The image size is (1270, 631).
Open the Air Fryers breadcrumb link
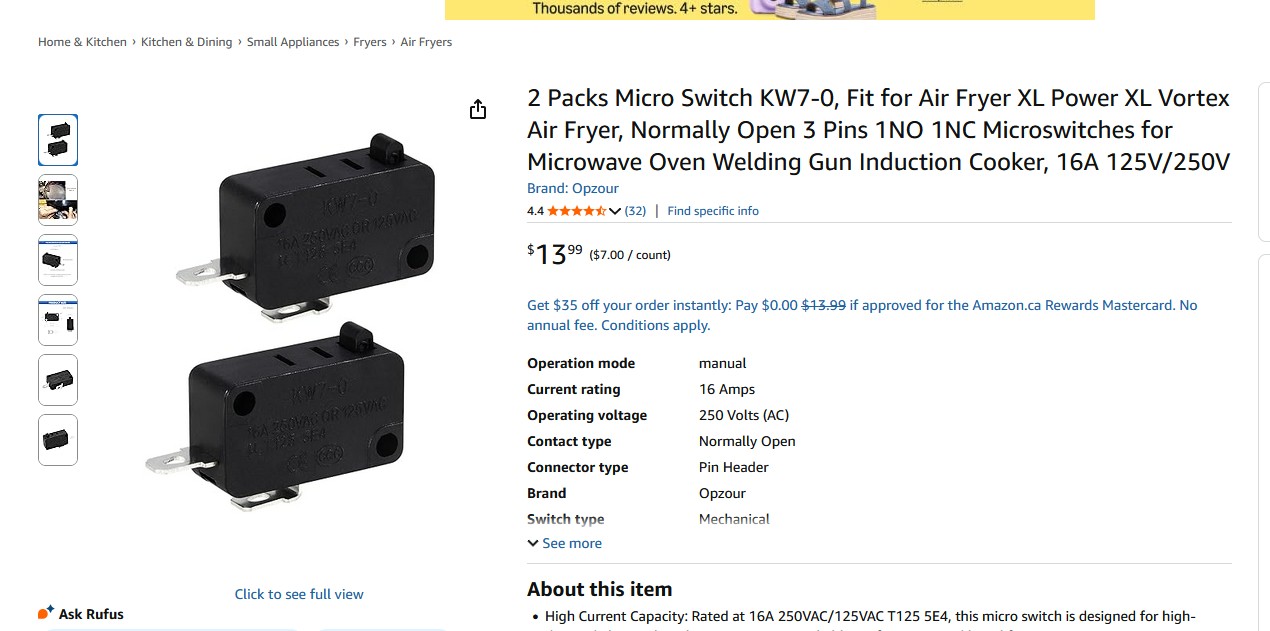pyautogui.click(x=426, y=42)
